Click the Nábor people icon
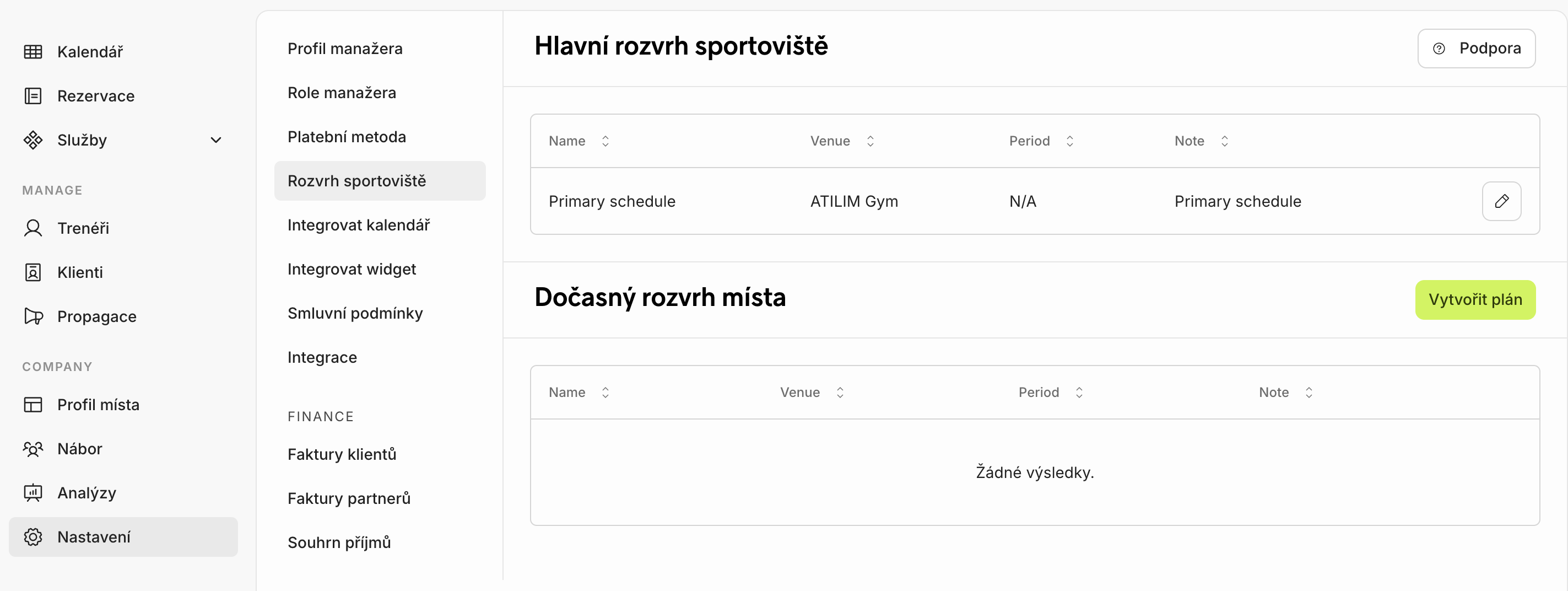Image resolution: width=1568 pixels, height=591 pixels. (33, 448)
